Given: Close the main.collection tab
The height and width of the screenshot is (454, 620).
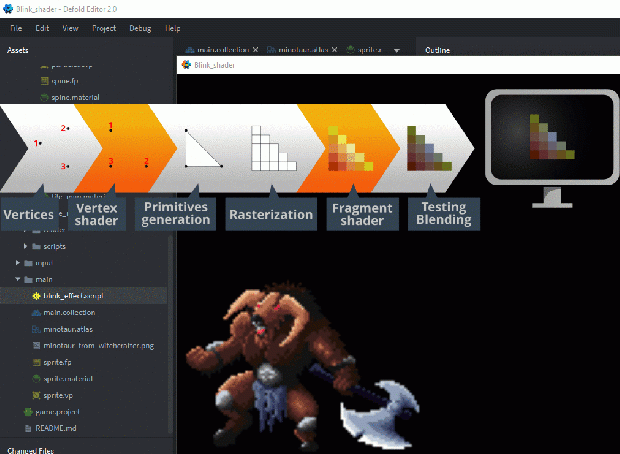Looking at the screenshot, I should coord(255,49).
